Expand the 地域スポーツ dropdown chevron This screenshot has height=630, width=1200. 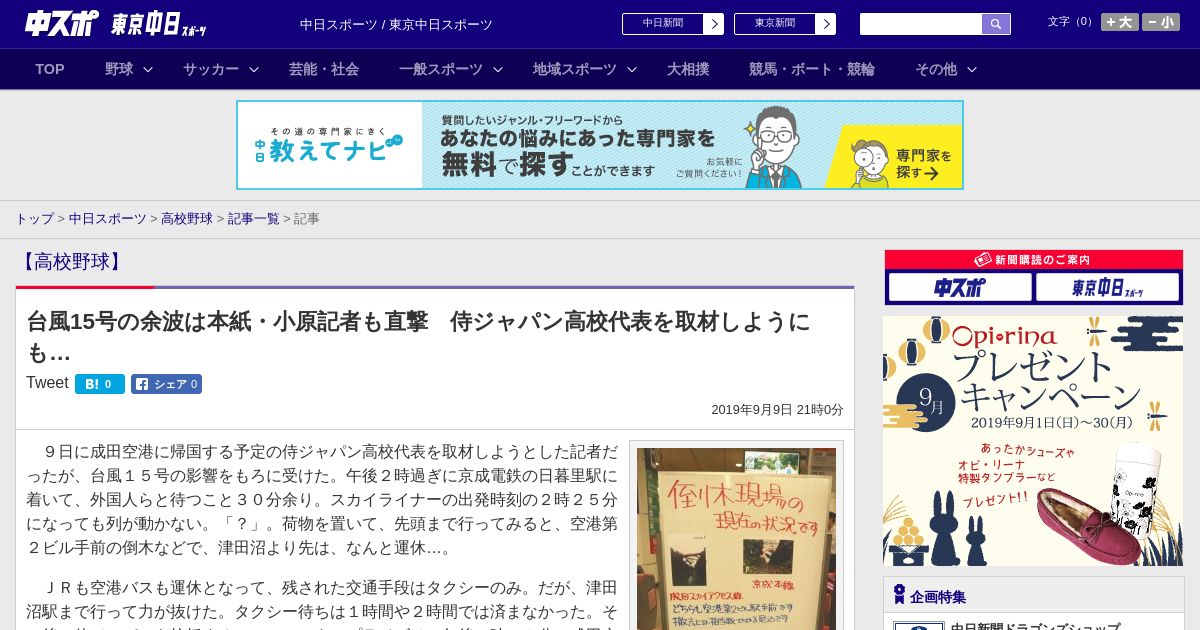tap(632, 69)
